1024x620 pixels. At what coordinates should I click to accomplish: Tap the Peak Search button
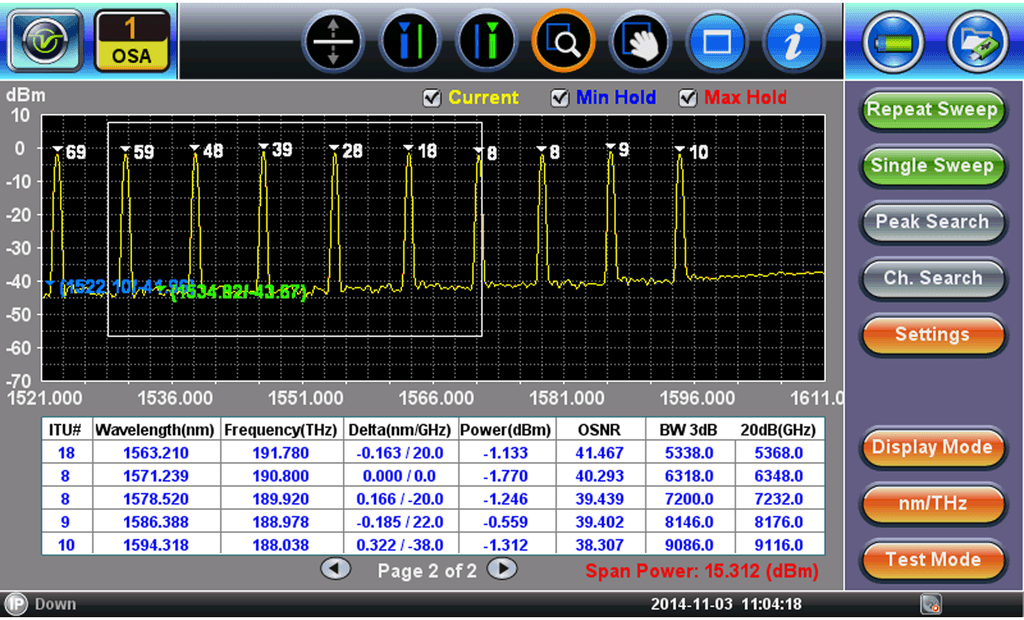pos(932,222)
